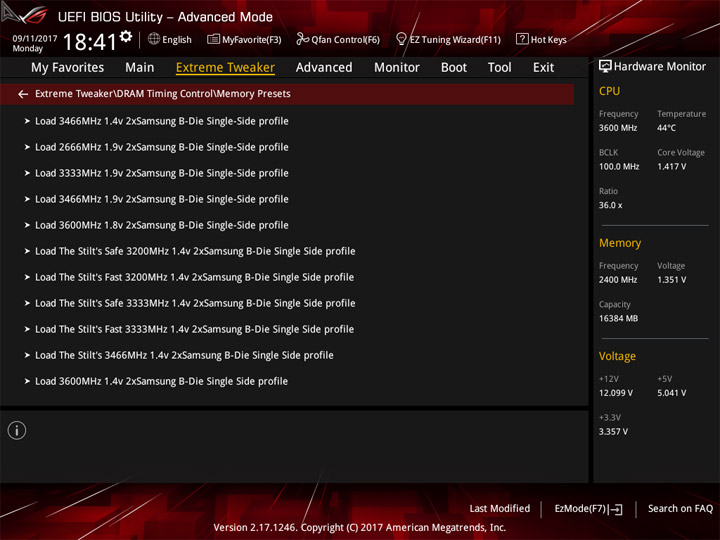Image resolution: width=720 pixels, height=540 pixels.
Task: Click the 09/11/2017 date text
Action: click(35, 39)
